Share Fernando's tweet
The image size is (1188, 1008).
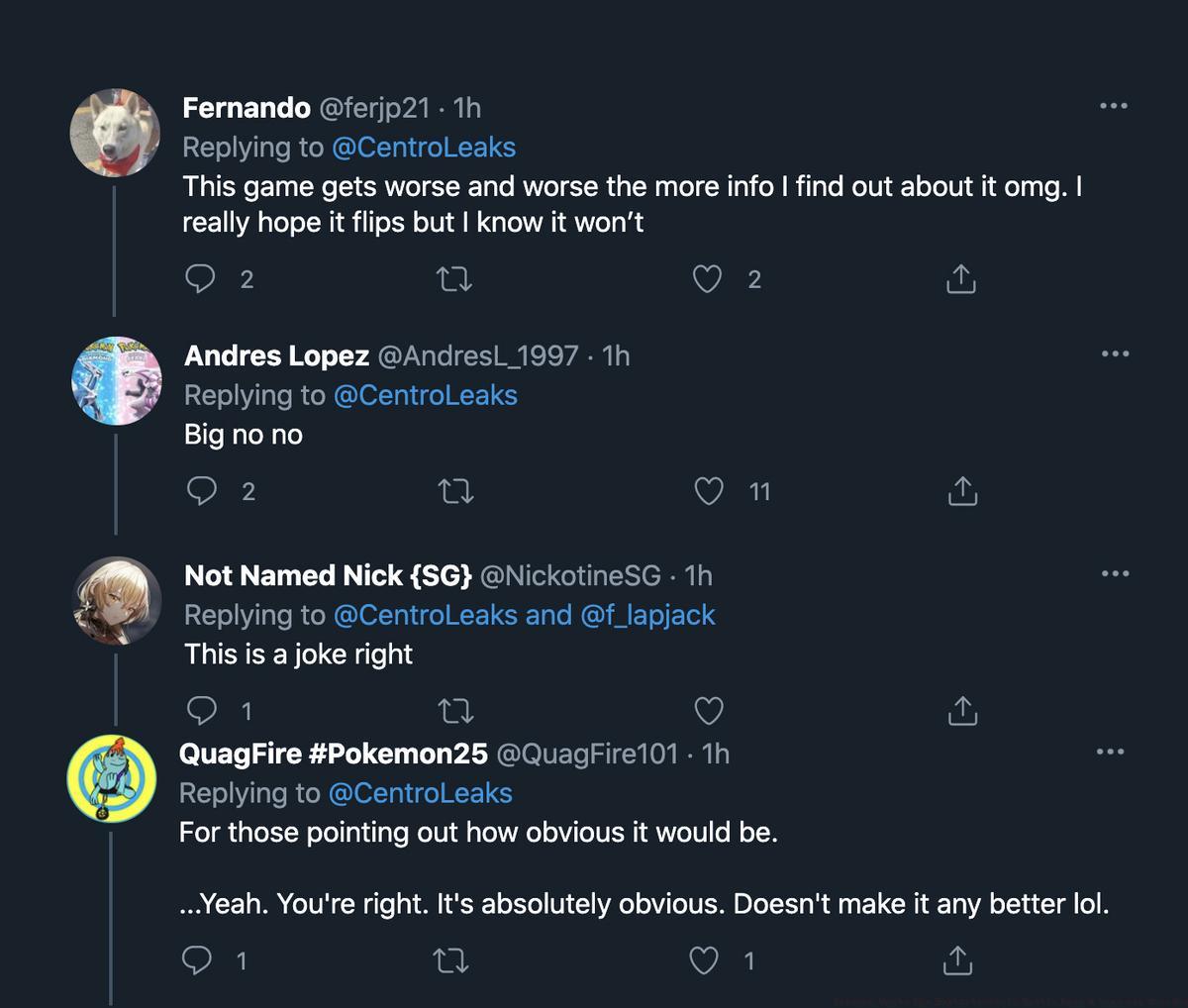[x=961, y=280]
